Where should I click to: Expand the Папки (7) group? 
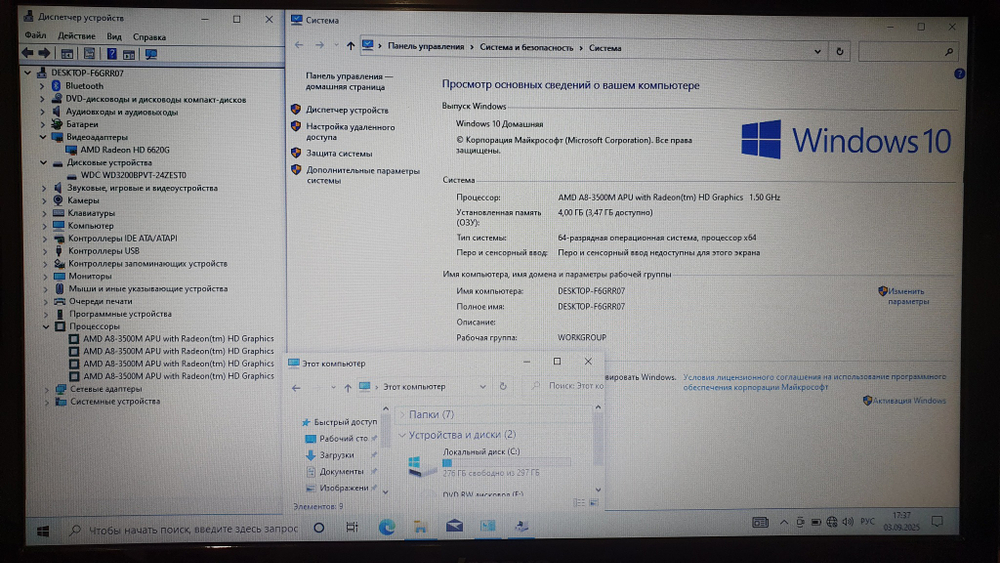coord(402,414)
